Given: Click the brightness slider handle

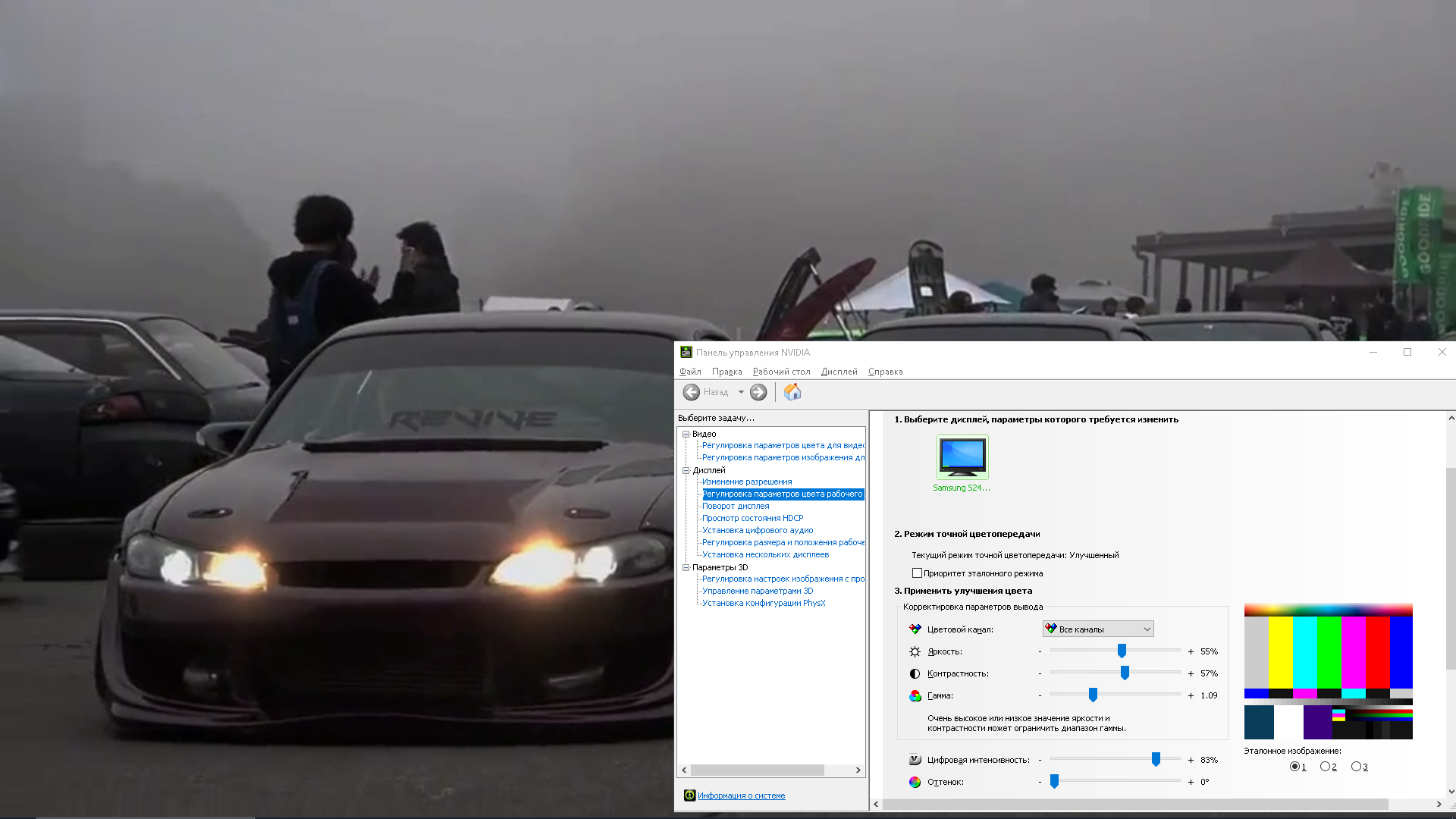Looking at the screenshot, I should tap(1122, 651).
